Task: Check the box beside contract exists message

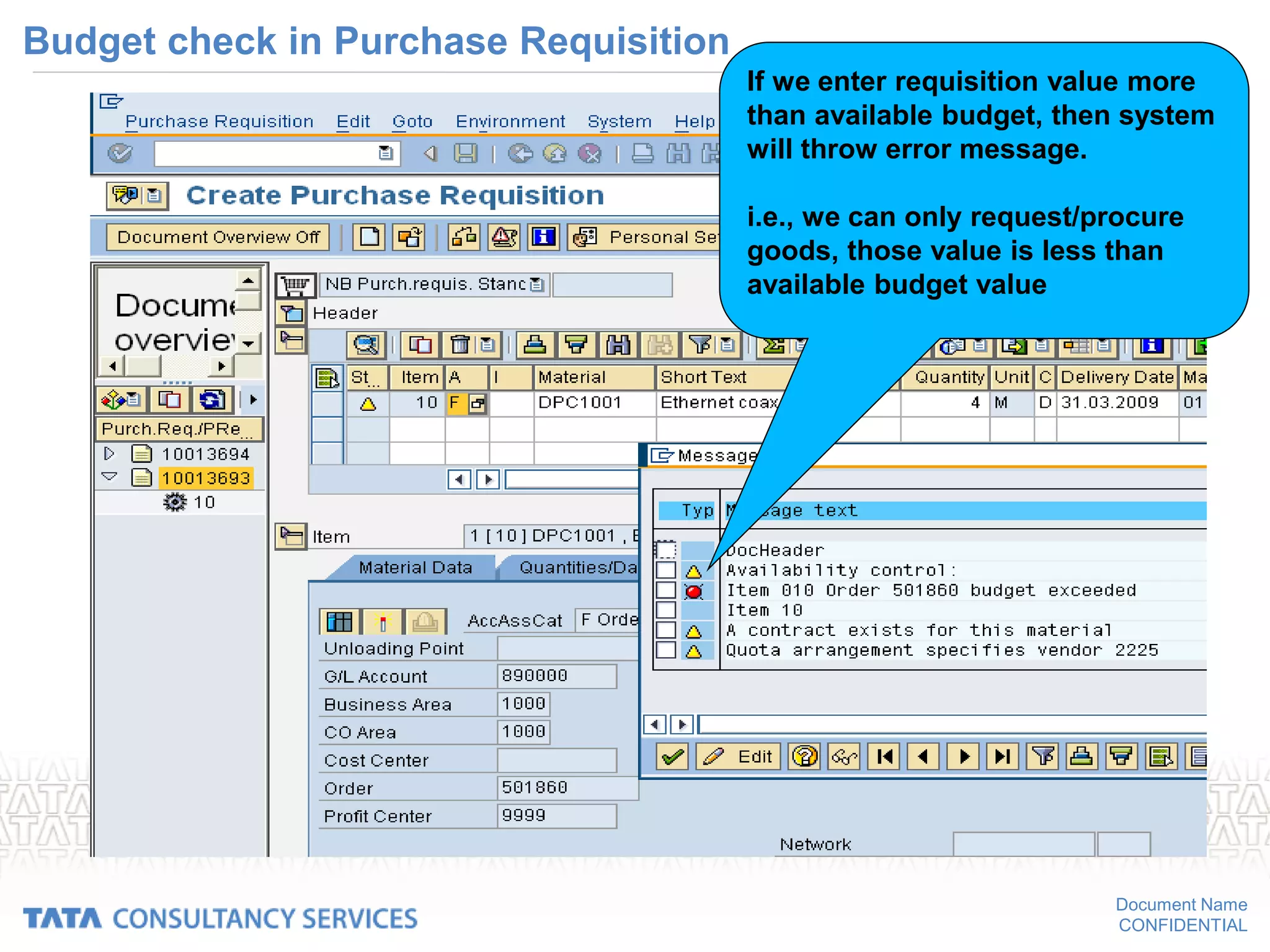Action: point(666,630)
